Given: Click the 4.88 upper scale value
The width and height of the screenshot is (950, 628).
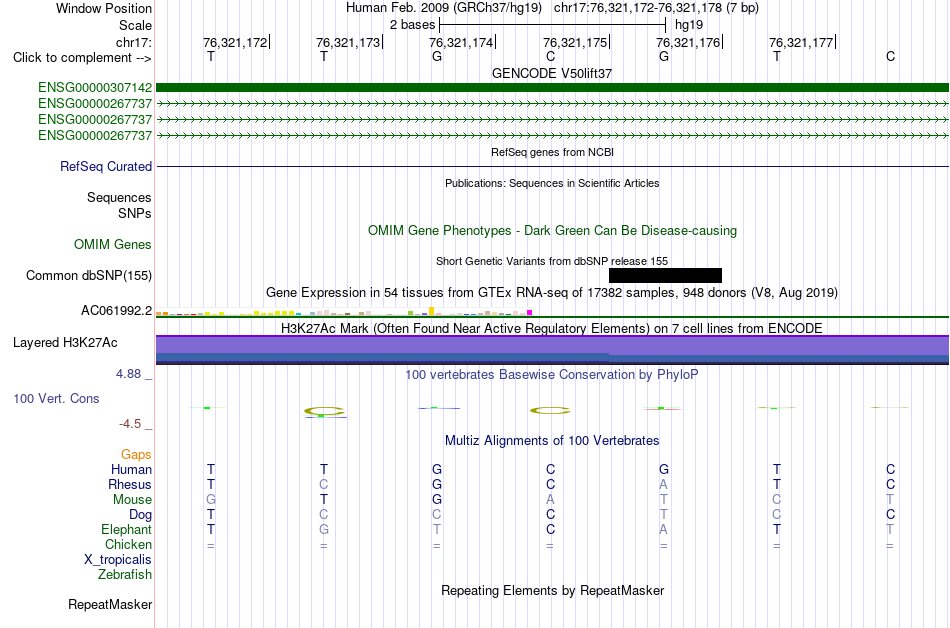Looking at the screenshot, I should [128, 374].
